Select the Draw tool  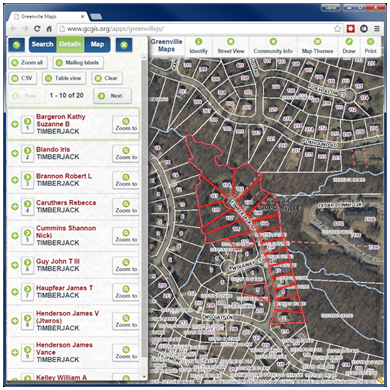[x=349, y=46]
